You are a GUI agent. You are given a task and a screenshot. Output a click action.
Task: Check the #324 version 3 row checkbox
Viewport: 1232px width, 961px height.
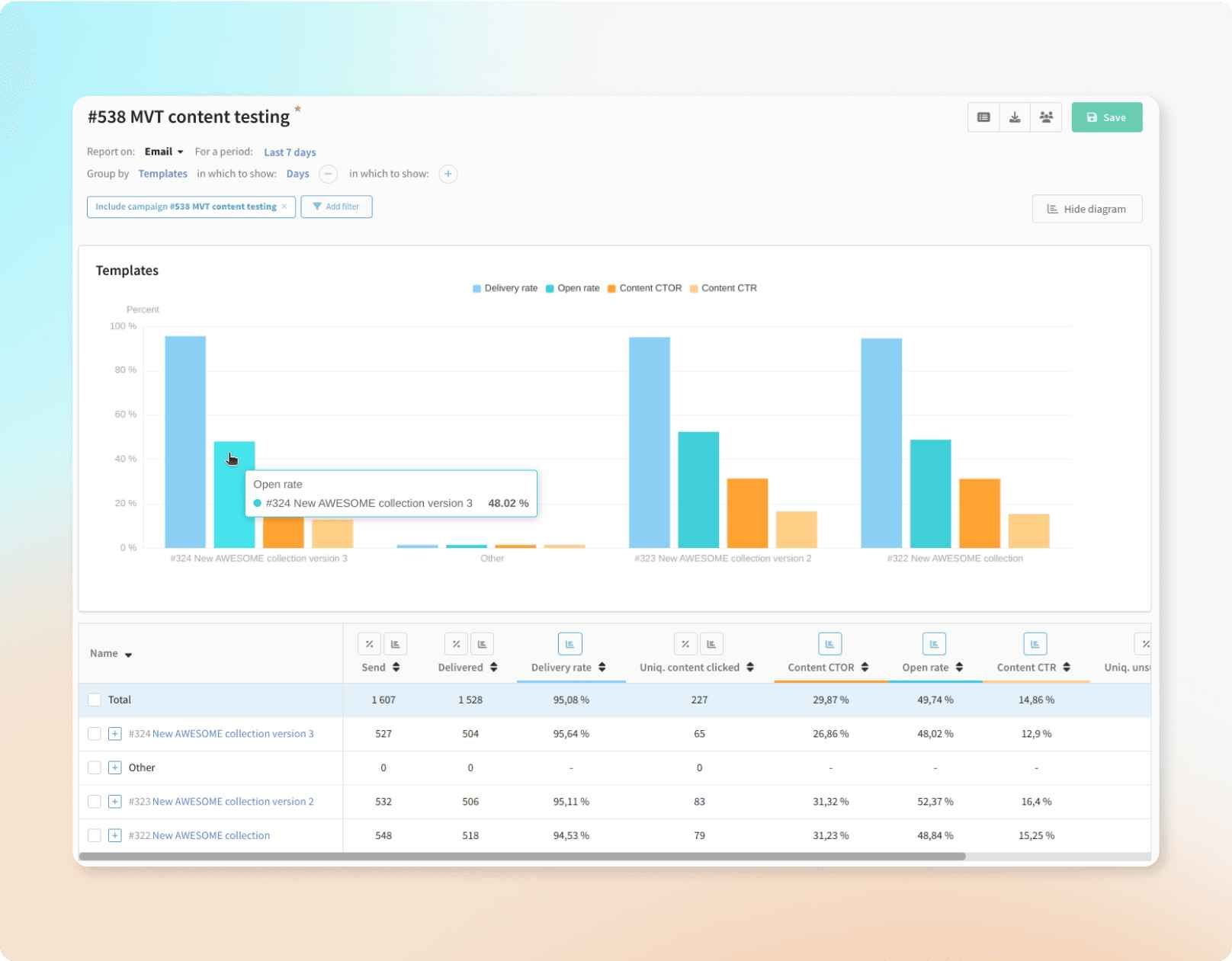(95, 734)
